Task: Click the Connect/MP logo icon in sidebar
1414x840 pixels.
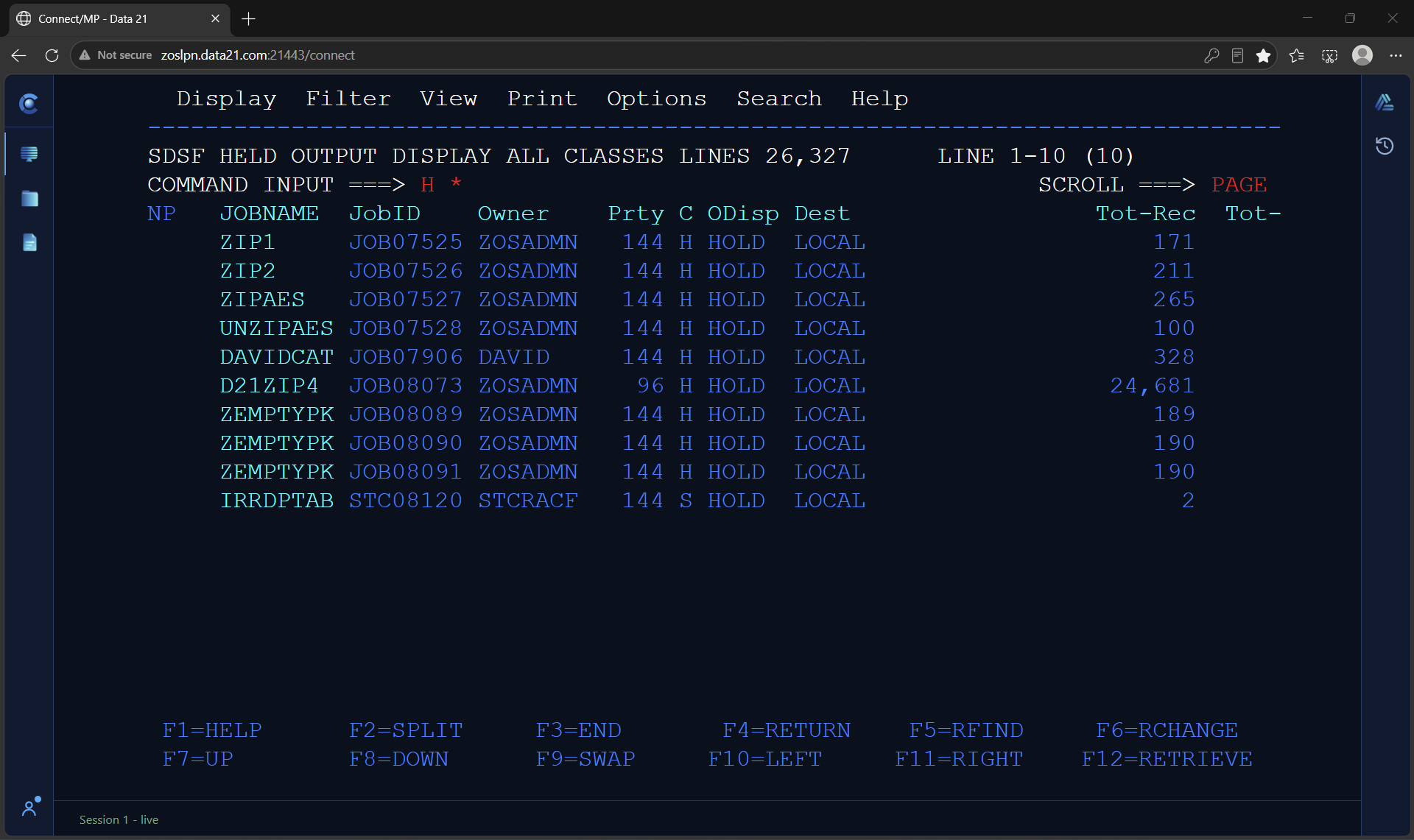Action: click(29, 104)
